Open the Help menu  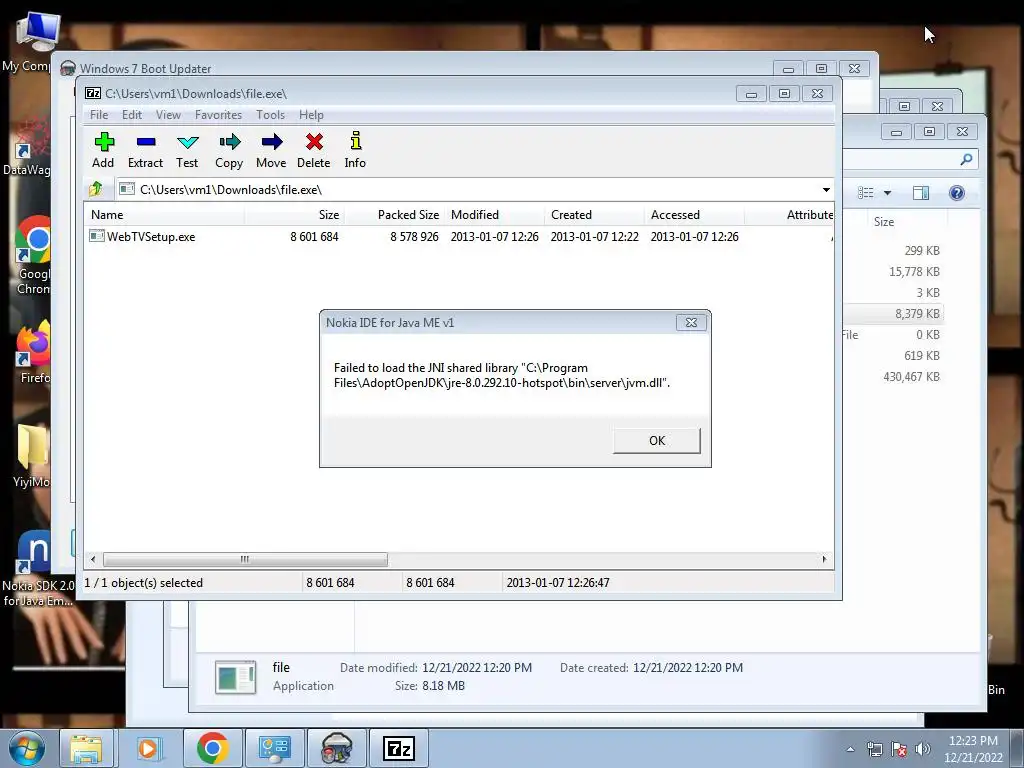[x=312, y=115]
